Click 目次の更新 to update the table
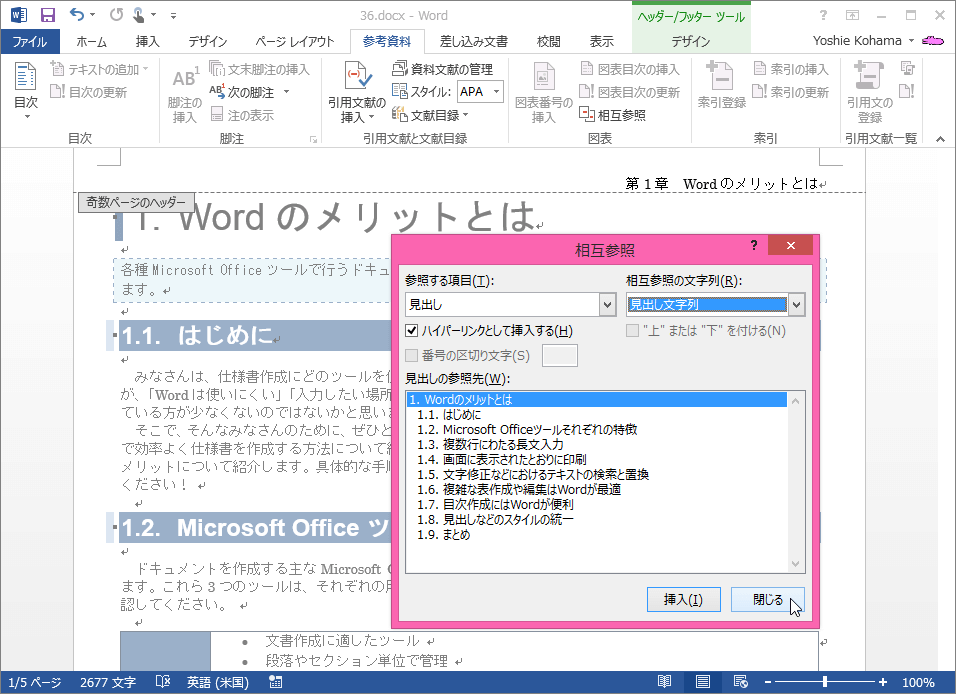956x694 pixels. click(89, 92)
